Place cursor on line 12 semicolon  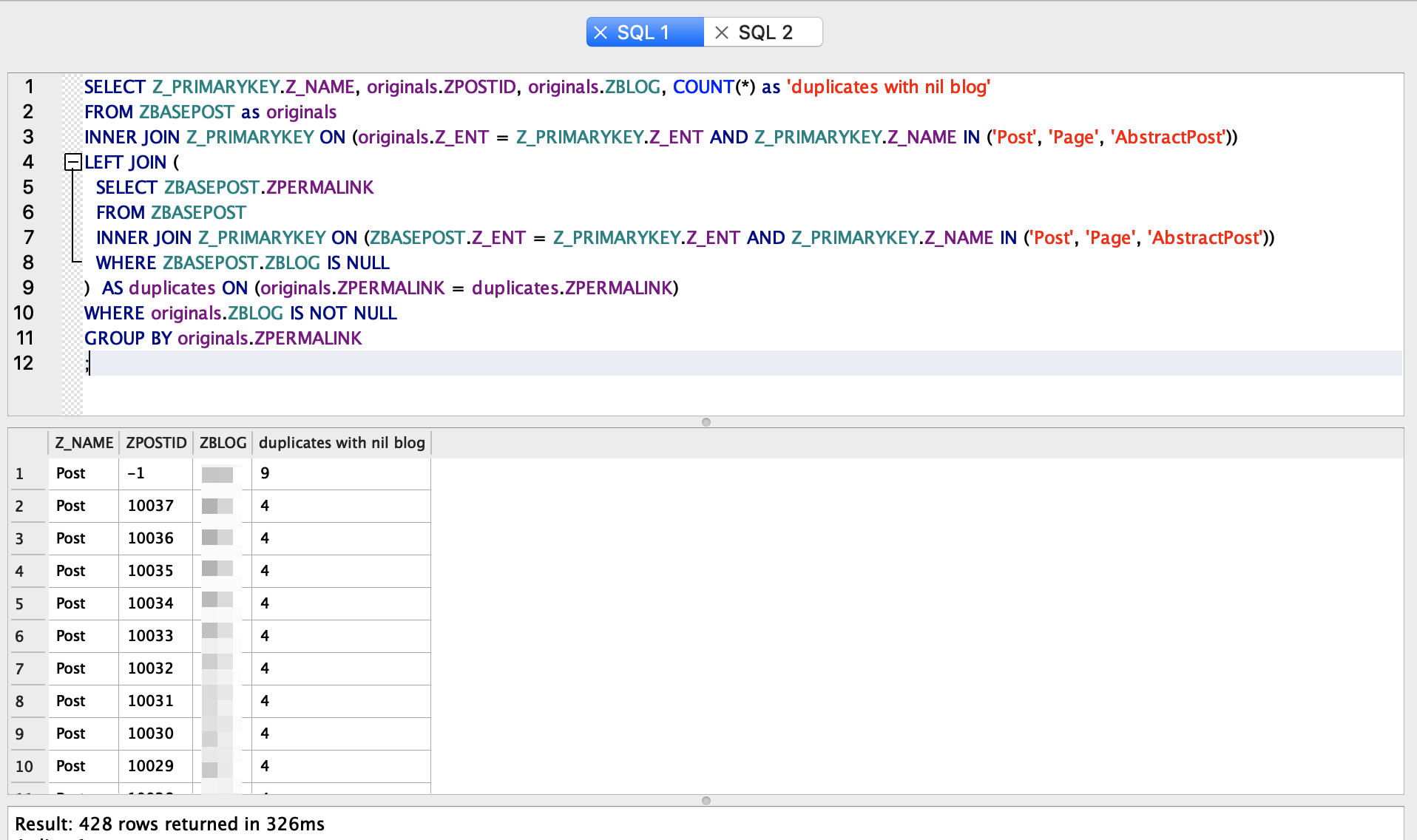(87, 363)
